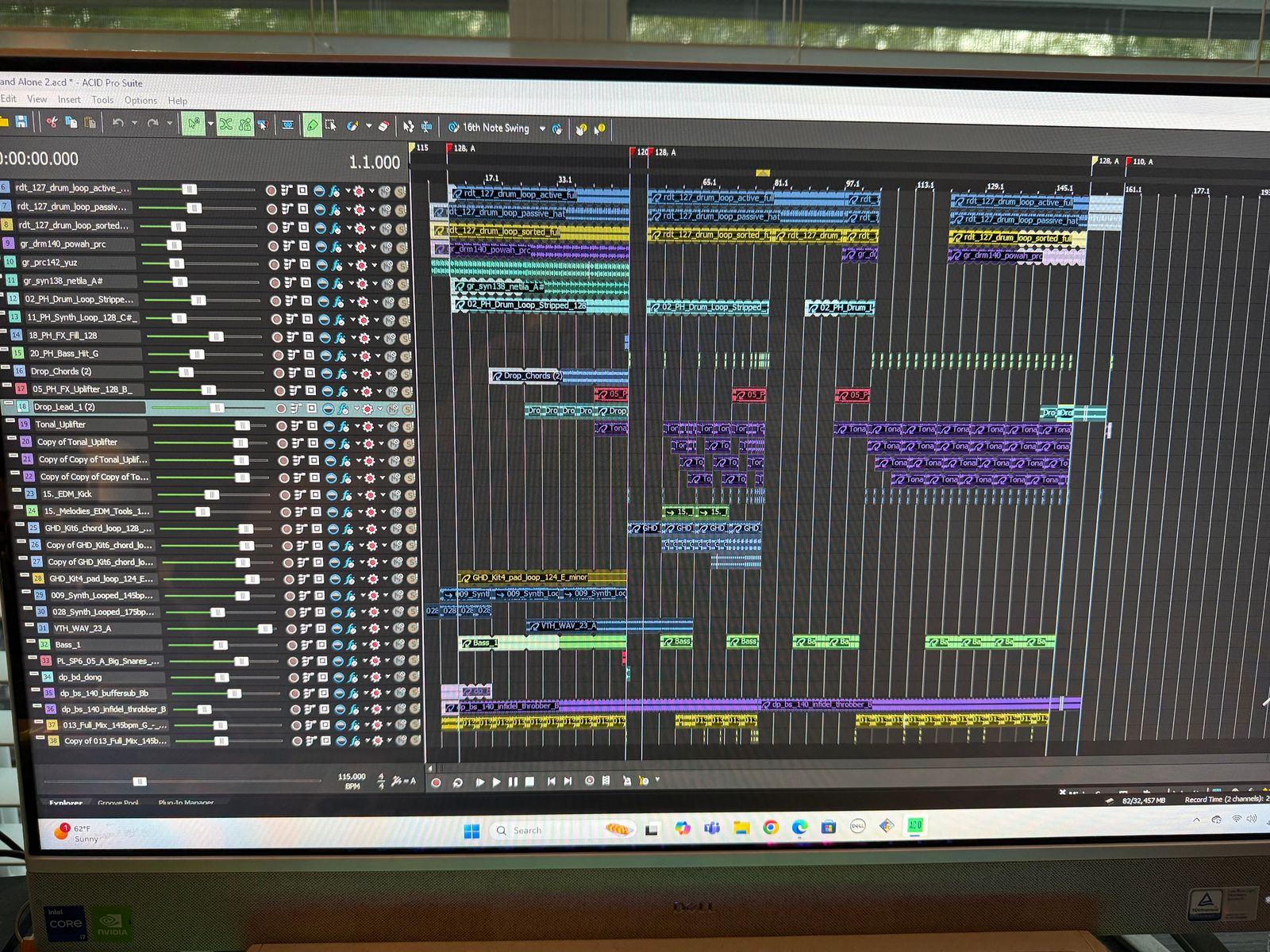1270x952 pixels.
Task: Click the Cut scissors icon
Action: click(x=52, y=122)
